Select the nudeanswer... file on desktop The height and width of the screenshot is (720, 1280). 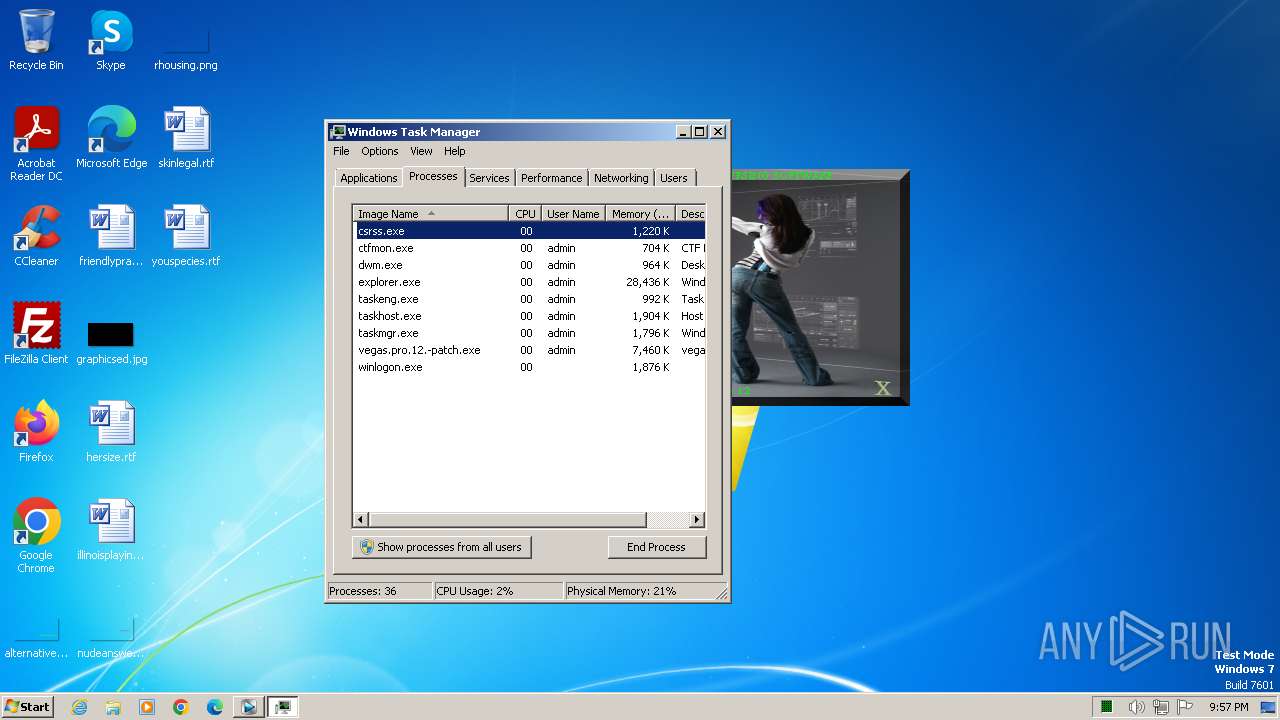tap(111, 640)
